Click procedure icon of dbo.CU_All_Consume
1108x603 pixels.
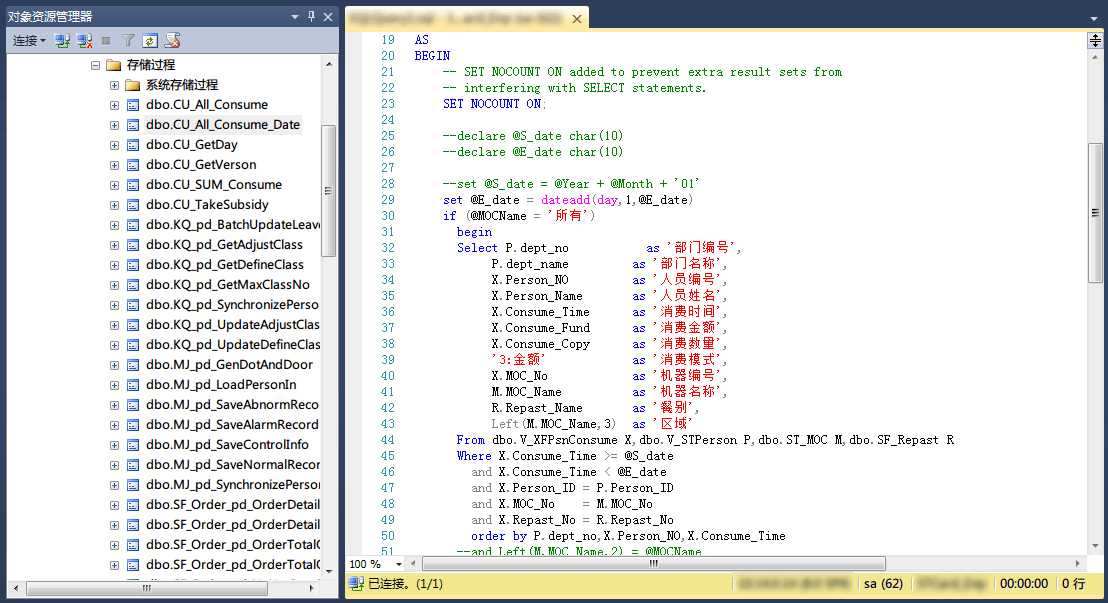[133, 105]
